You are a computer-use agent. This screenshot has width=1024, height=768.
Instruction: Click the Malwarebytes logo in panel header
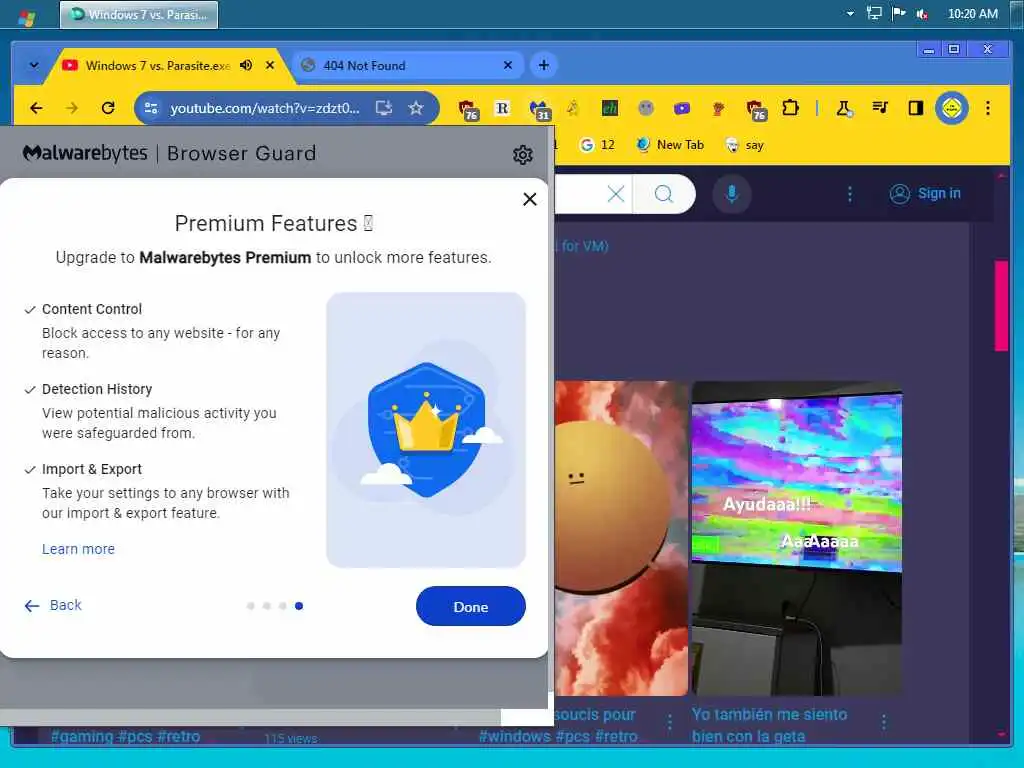click(x=85, y=153)
